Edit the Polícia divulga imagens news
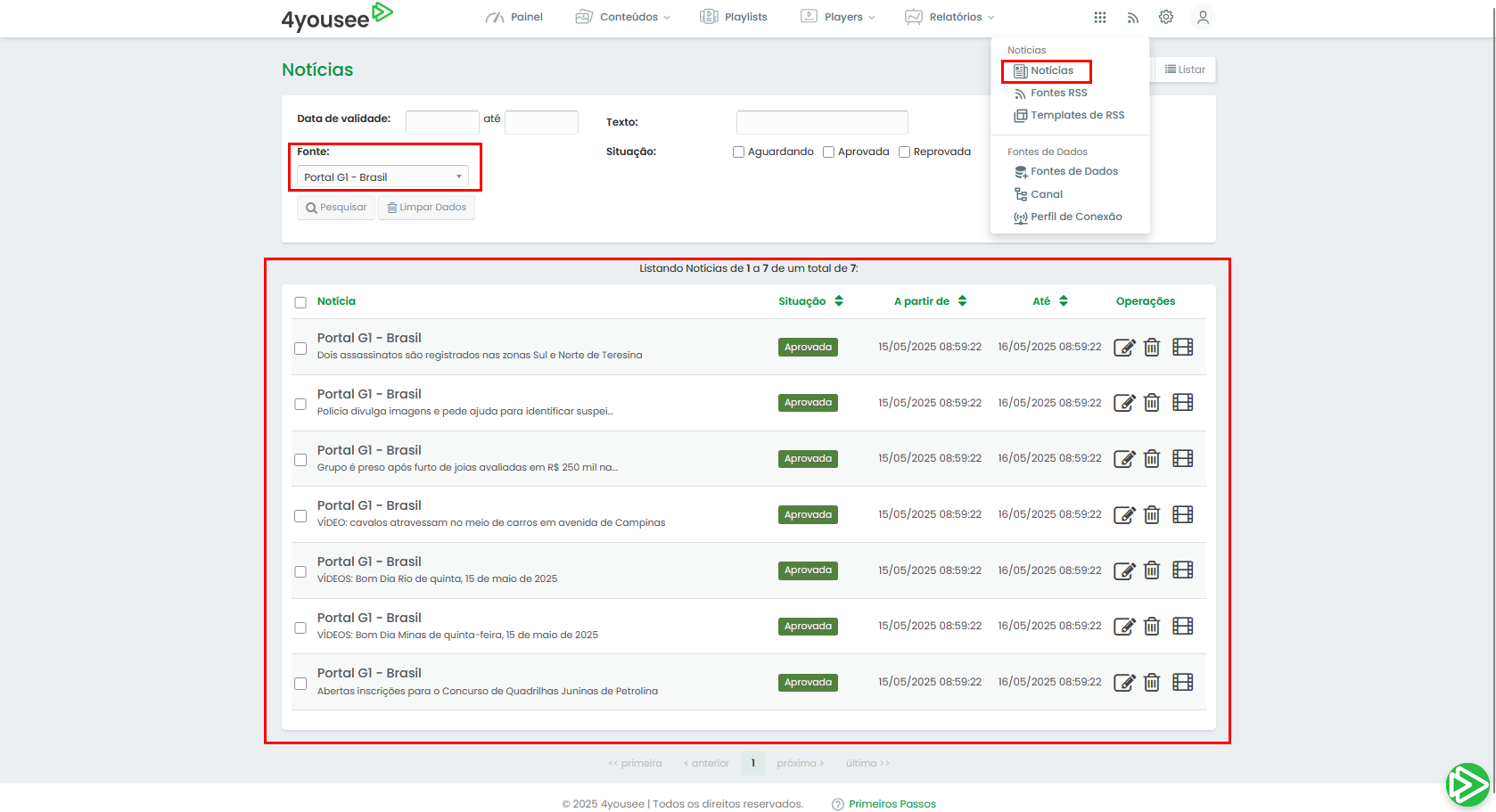The height and width of the screenshot is (812, 1496). click(1124, 403)
